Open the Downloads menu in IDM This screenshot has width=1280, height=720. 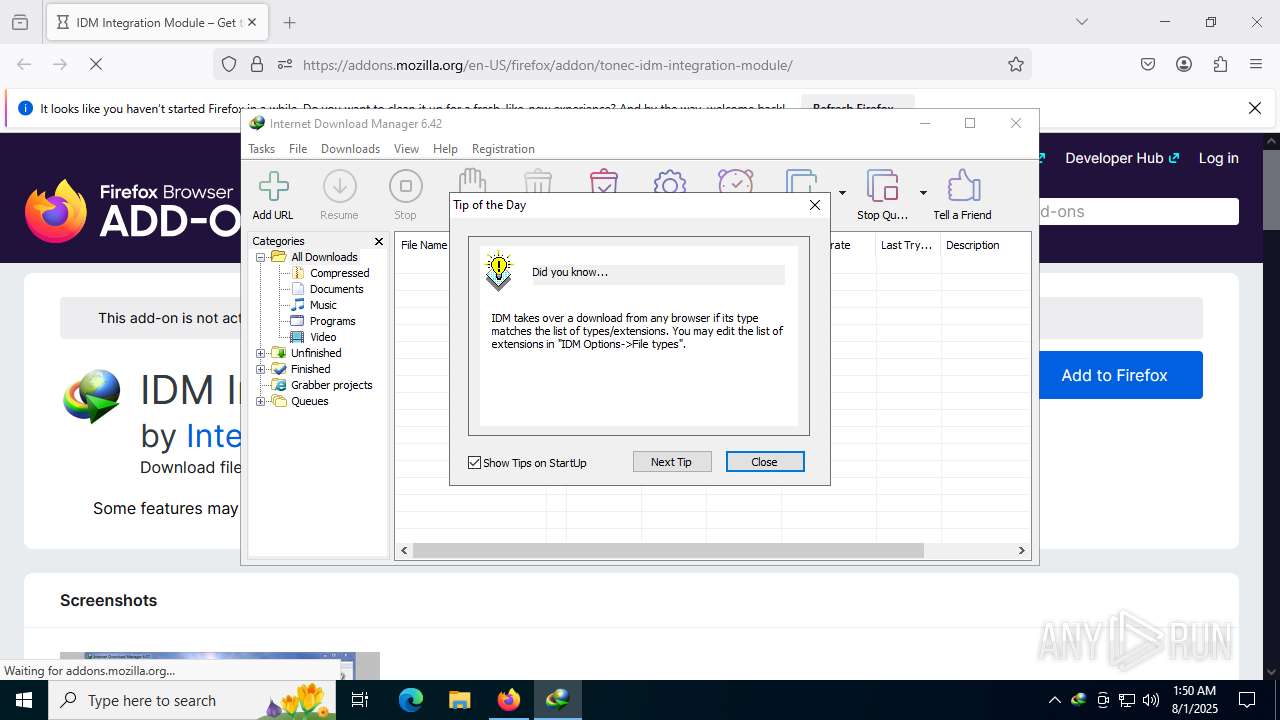pyautogui.click(x=350, y=149)
